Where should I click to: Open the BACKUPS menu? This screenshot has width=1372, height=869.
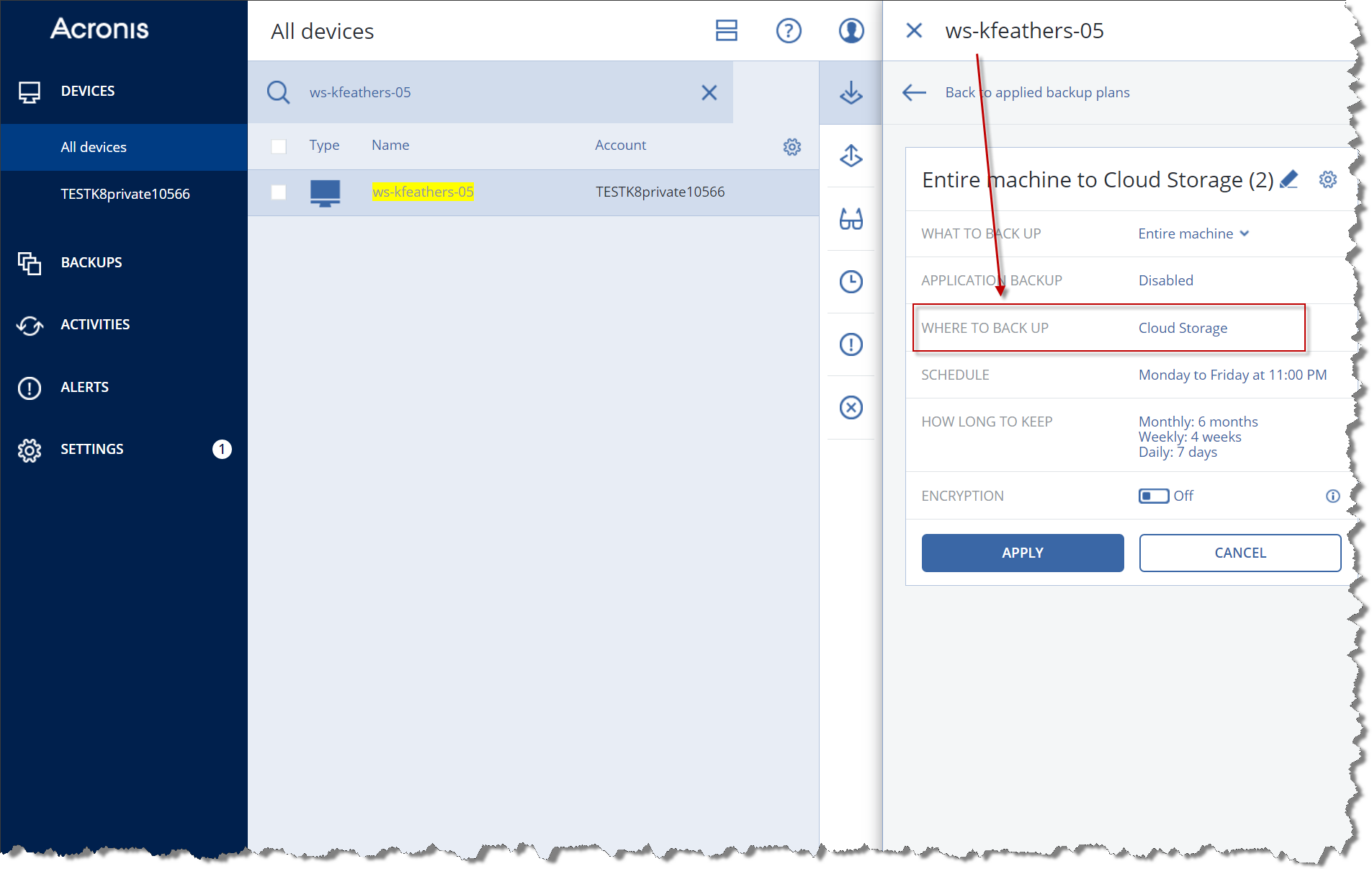[x=91, y=263]
